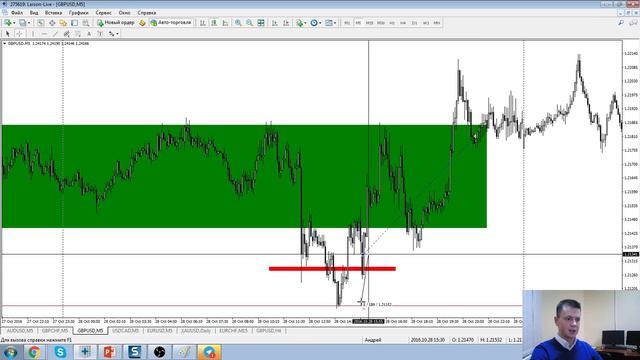Open the Файл menu
The image size is (640, 360).
(17, 13)
